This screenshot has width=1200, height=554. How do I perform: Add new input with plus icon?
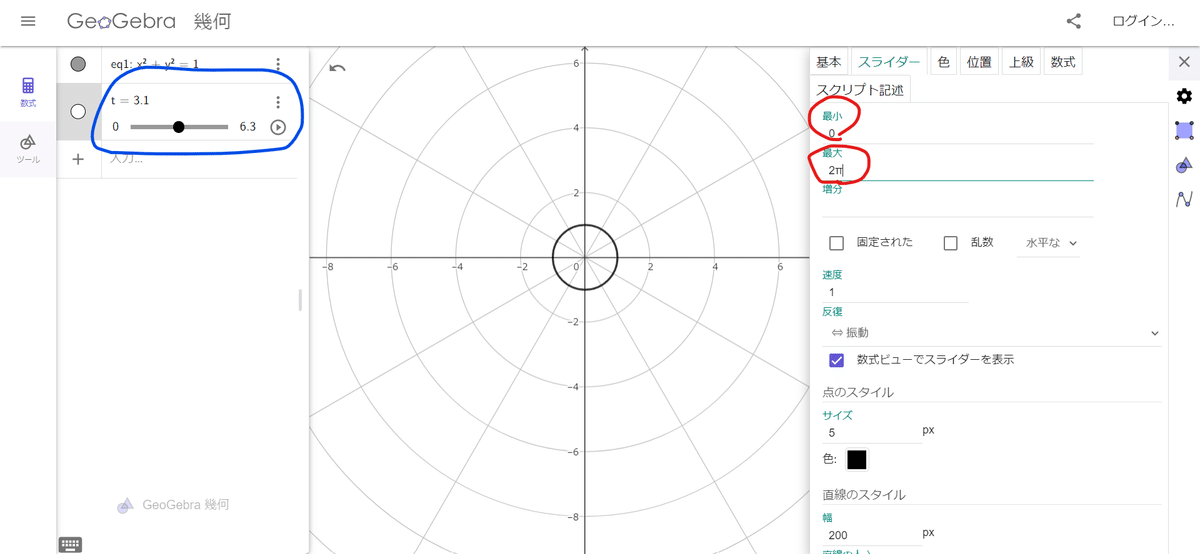[78, 159]
